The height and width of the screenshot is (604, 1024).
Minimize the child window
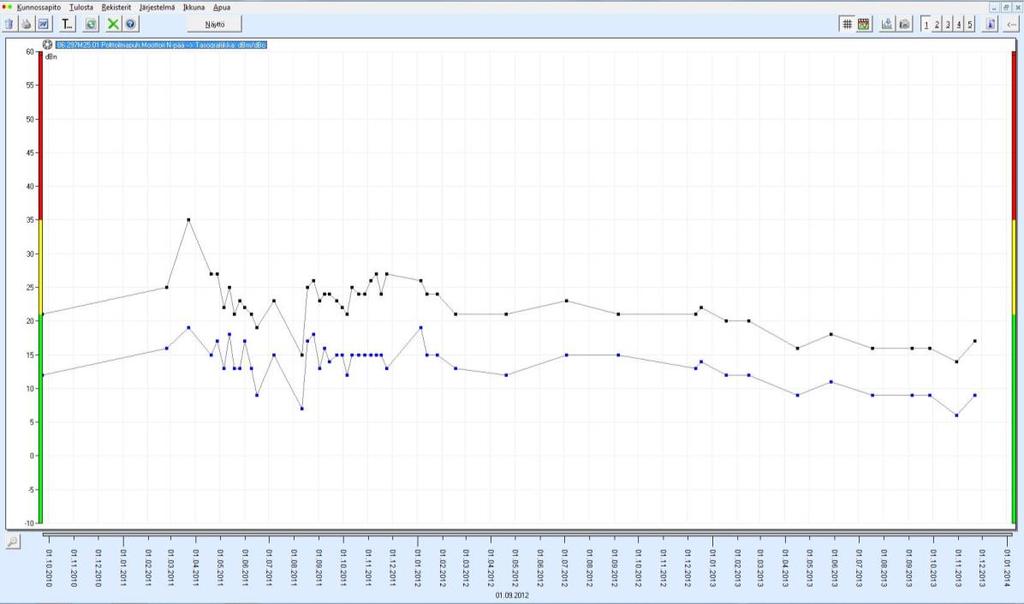(x=994, y=7)
